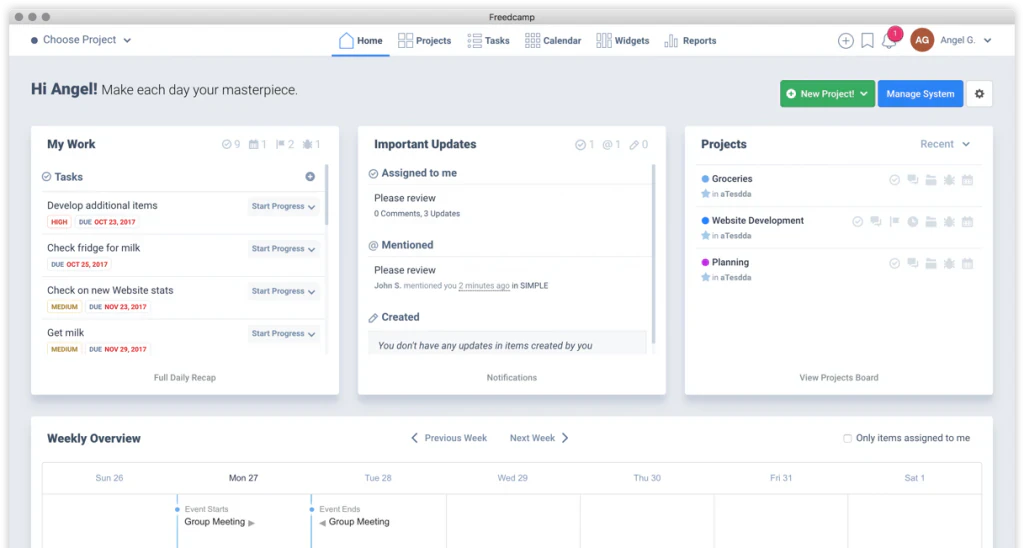Open Planning project bug tracker icon

click(950, 264)
